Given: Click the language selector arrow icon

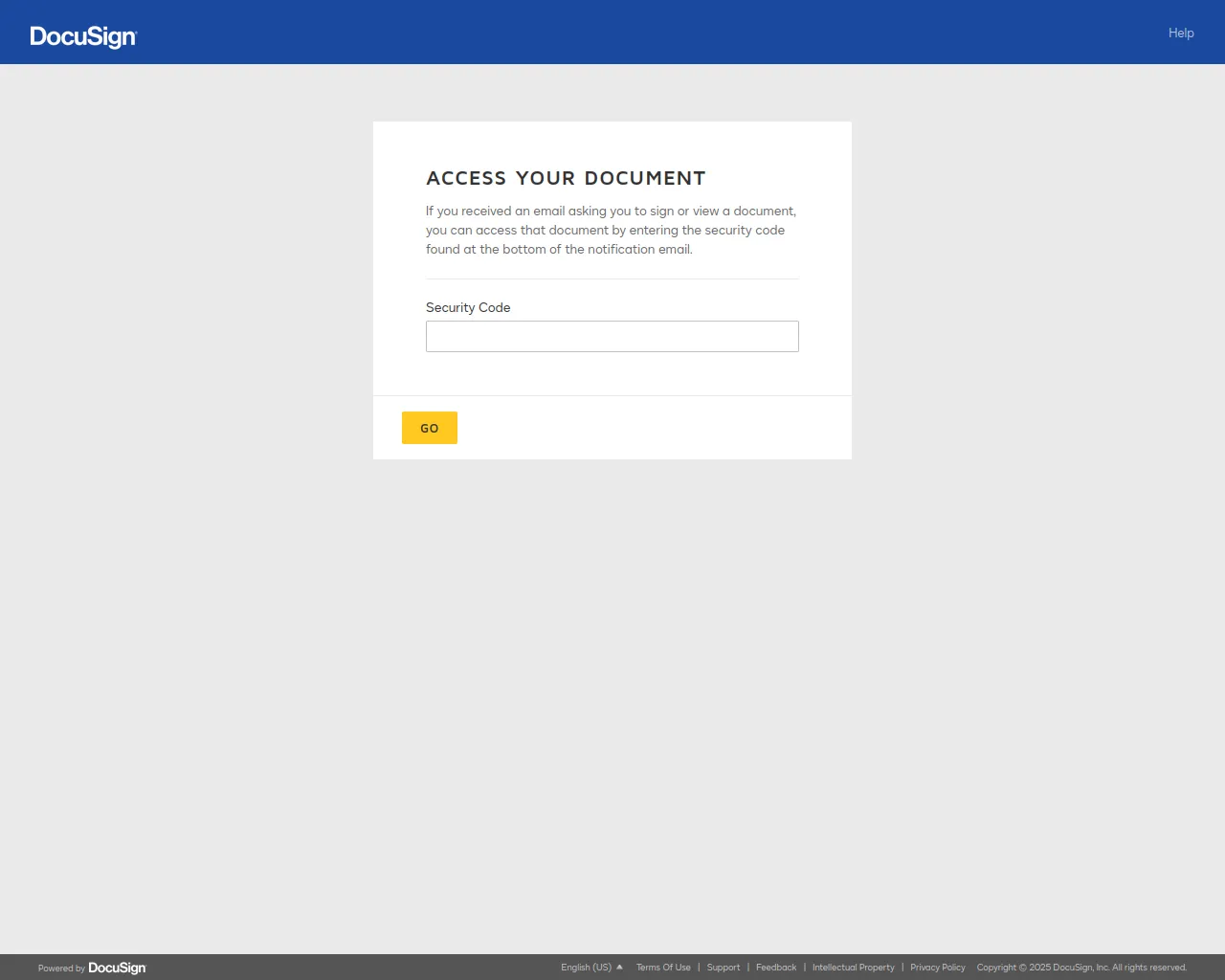Looking at the screenshot, I should click(620, 967).
